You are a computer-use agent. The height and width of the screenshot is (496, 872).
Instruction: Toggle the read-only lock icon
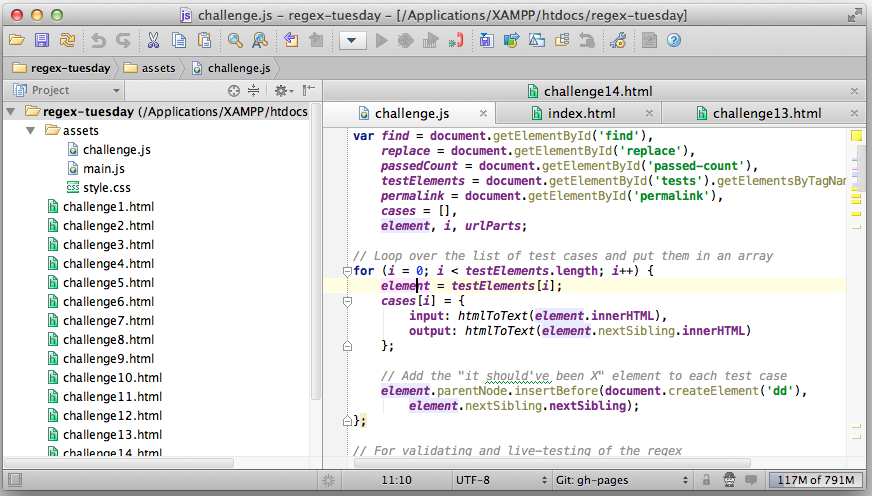pos(706,480)
